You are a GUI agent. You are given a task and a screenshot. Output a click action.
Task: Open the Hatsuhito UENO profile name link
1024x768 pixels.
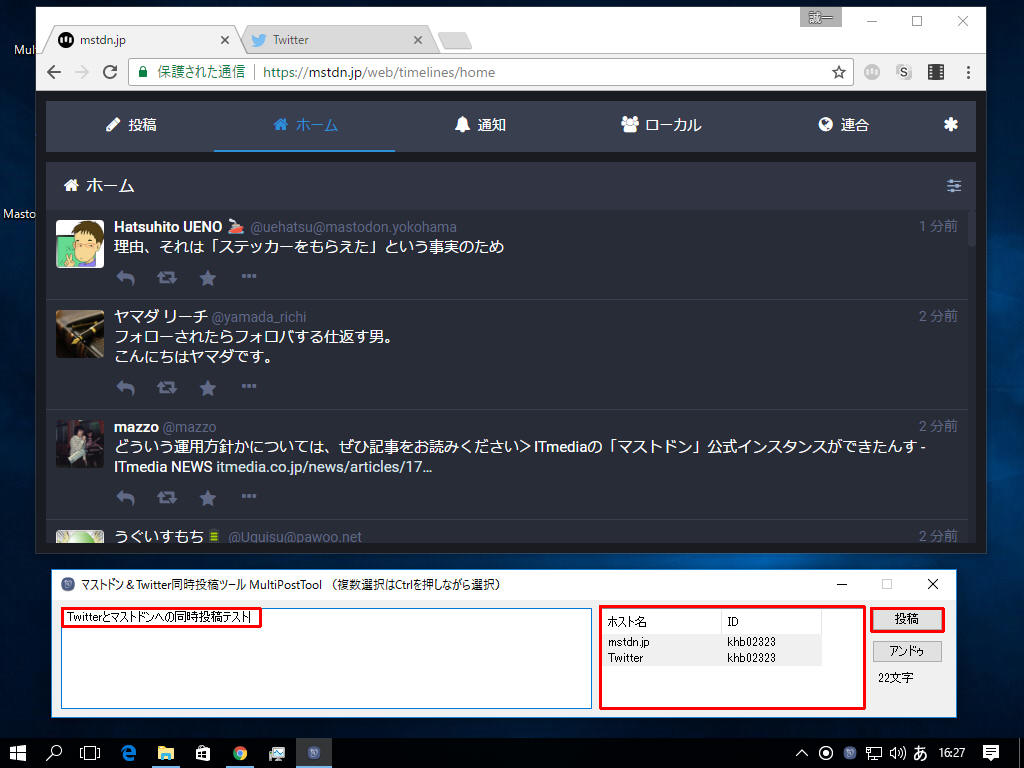click(x=168, y=227)
